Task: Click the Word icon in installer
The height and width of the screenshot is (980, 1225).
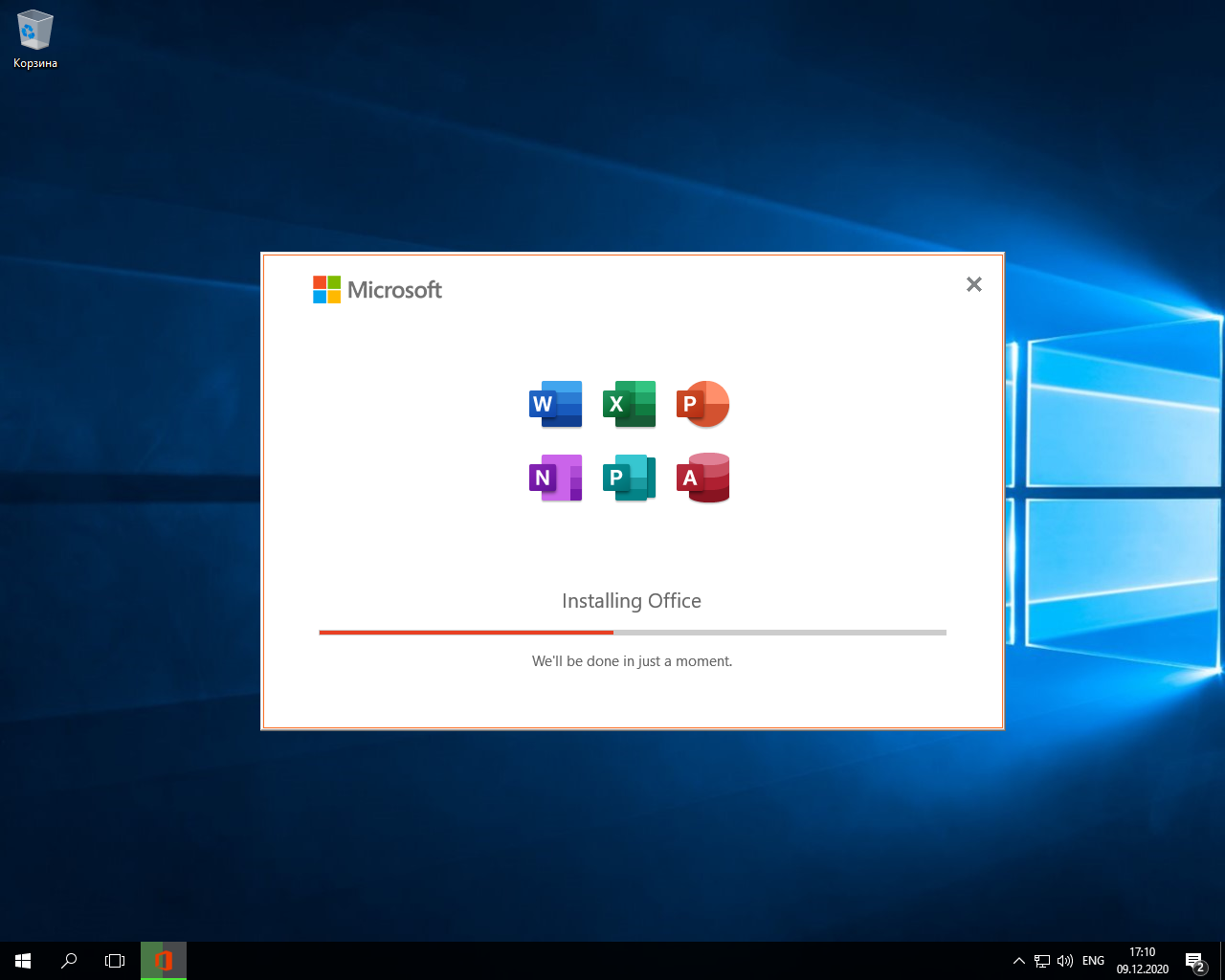Action: pyautogui.click(x=556, y=404)
